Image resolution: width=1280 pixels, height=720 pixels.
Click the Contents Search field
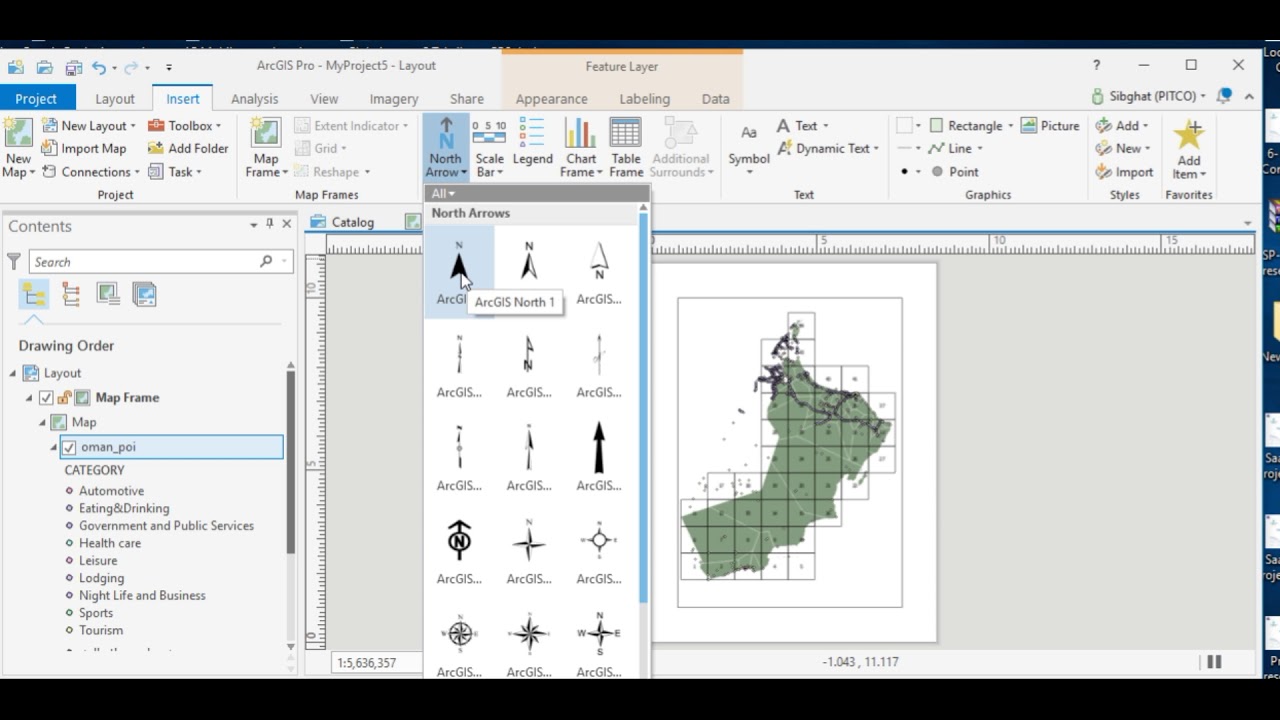[x=159, y=262]
